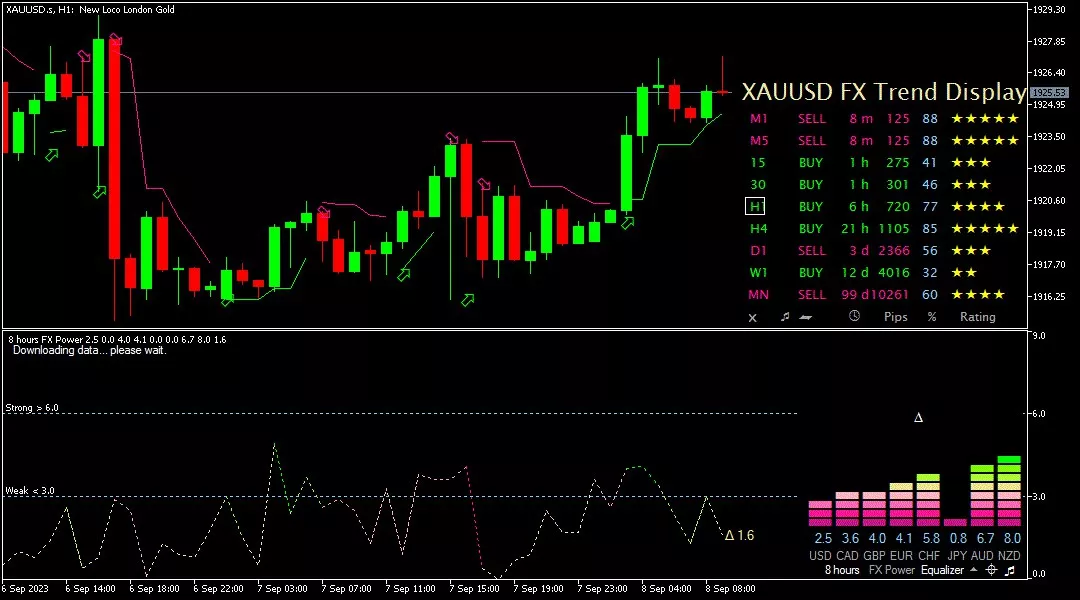
Task: Click the 5.8 strength value for CHF
Action: coord(931,539)
